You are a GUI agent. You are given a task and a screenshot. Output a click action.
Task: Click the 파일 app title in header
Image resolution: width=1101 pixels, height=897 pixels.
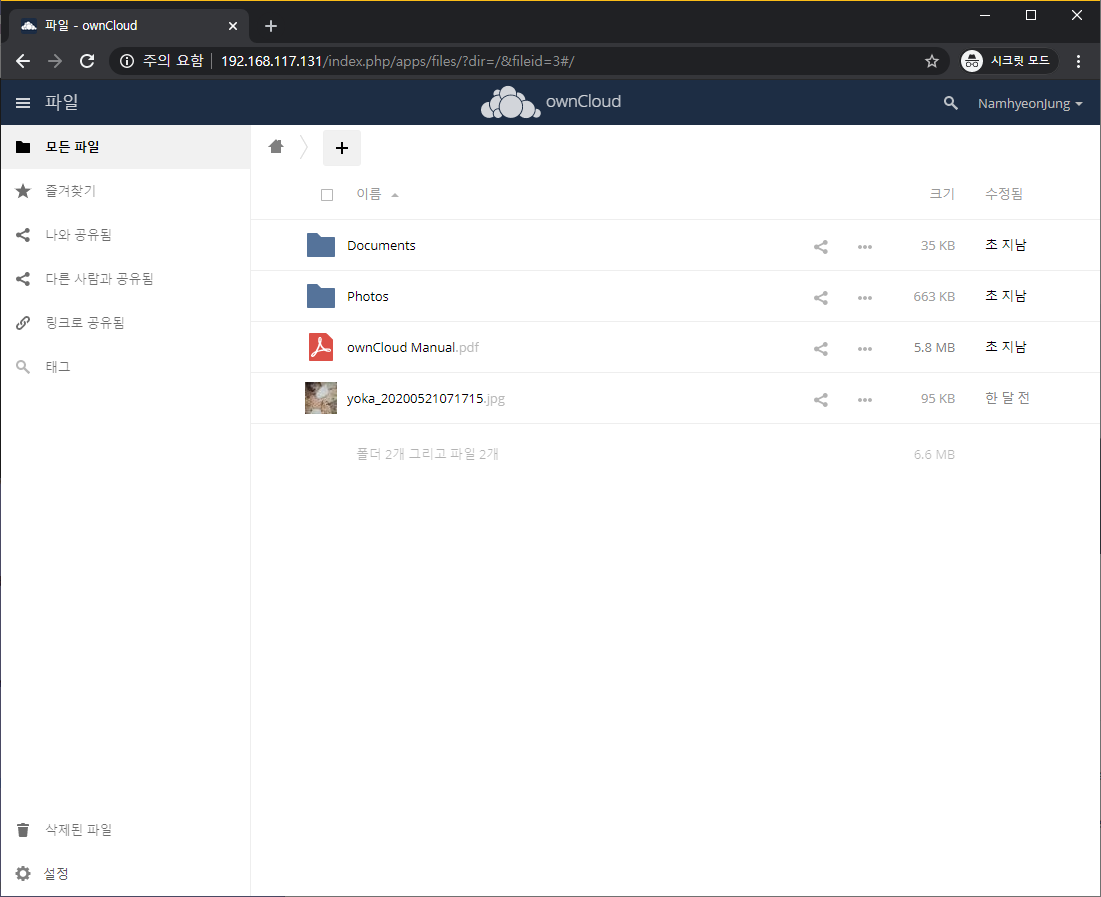coord(61,103)
